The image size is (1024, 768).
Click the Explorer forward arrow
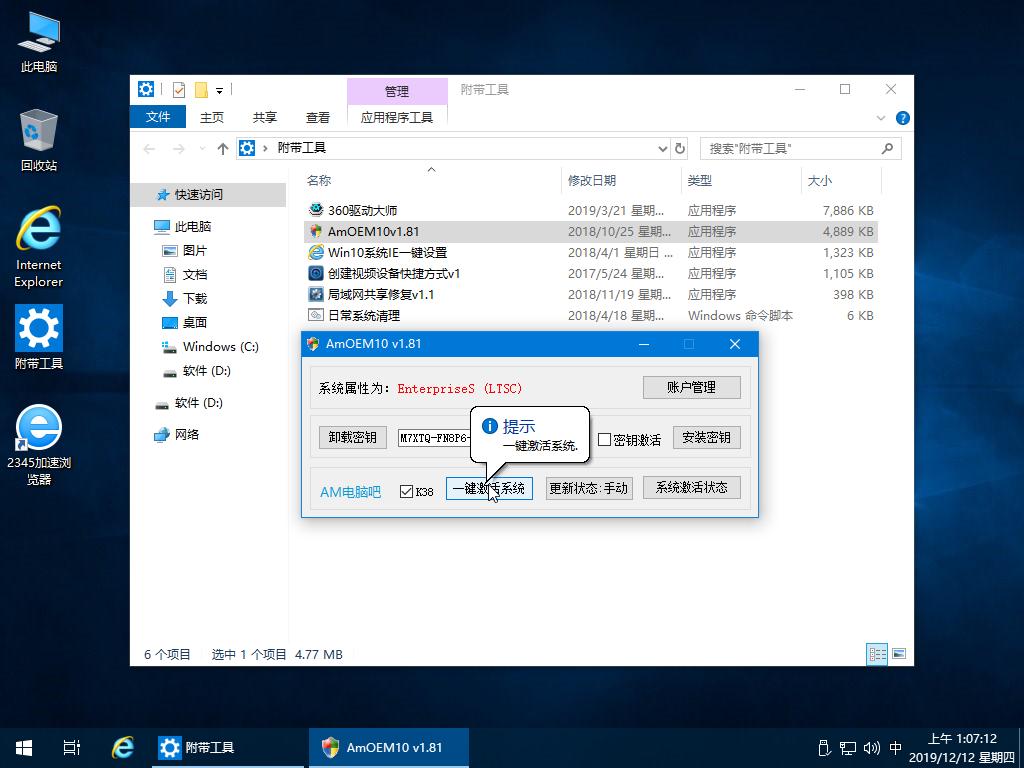(178, 149)
